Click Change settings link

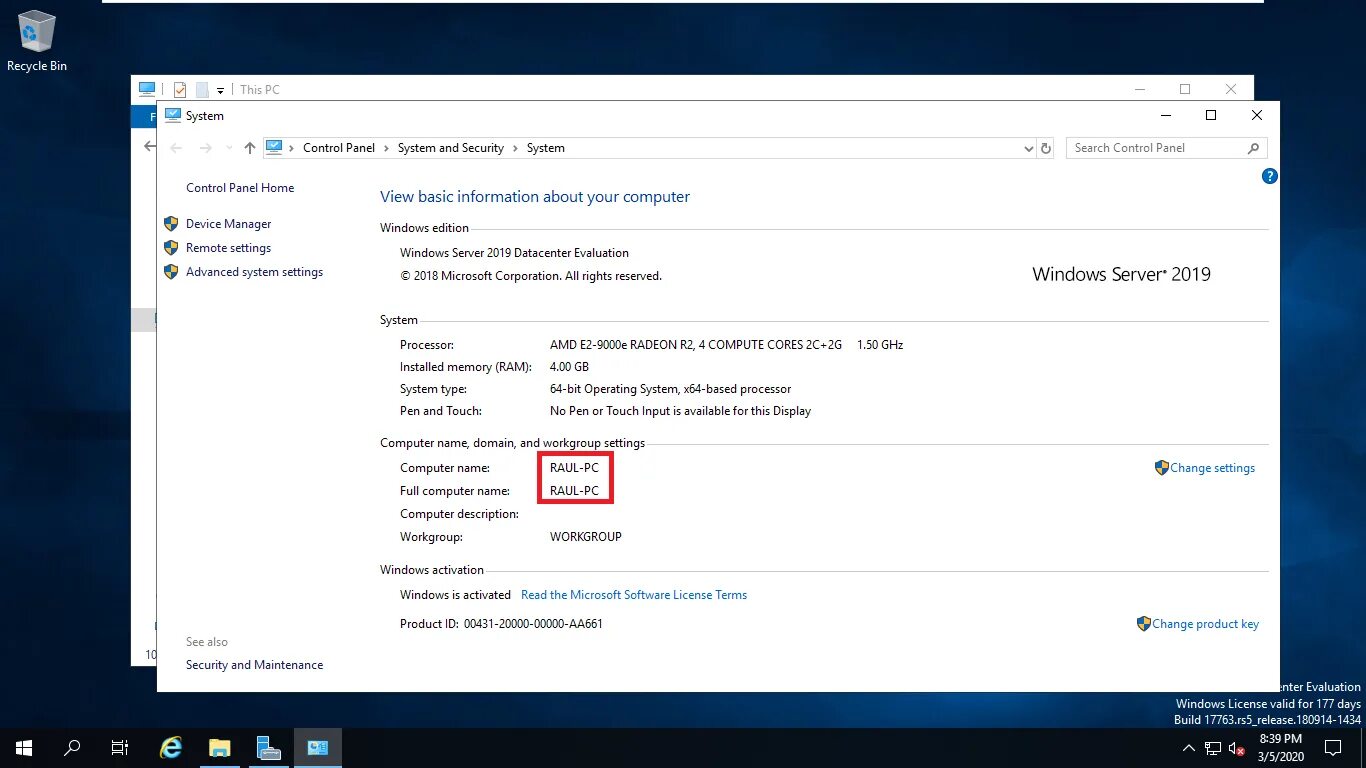[x=1212, y=468]
